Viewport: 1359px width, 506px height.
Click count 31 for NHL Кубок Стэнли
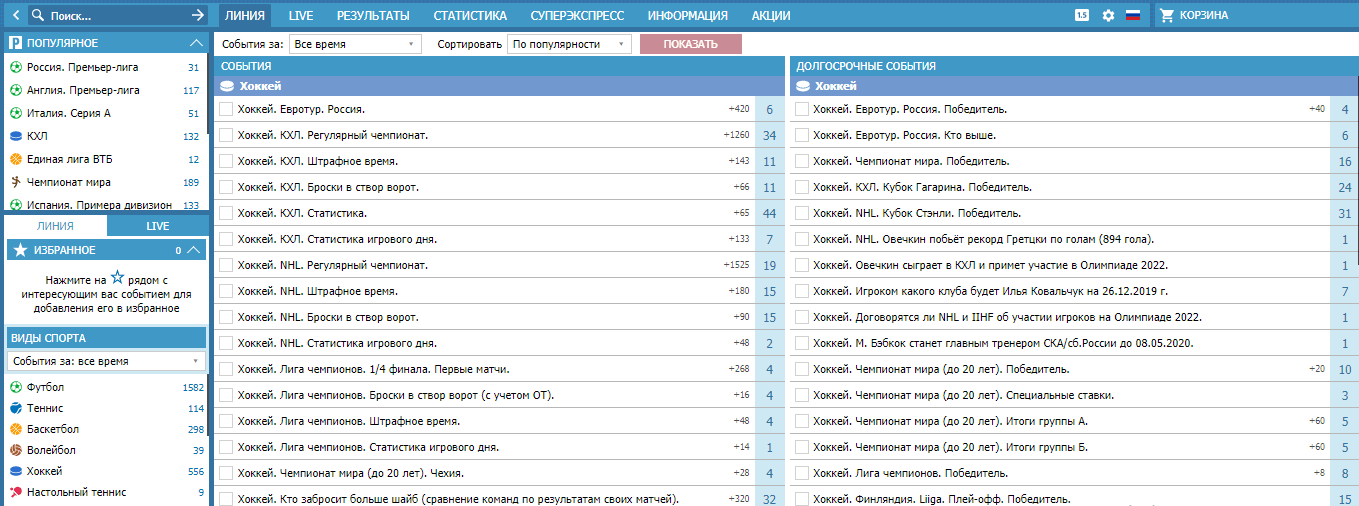(1344, 213)
